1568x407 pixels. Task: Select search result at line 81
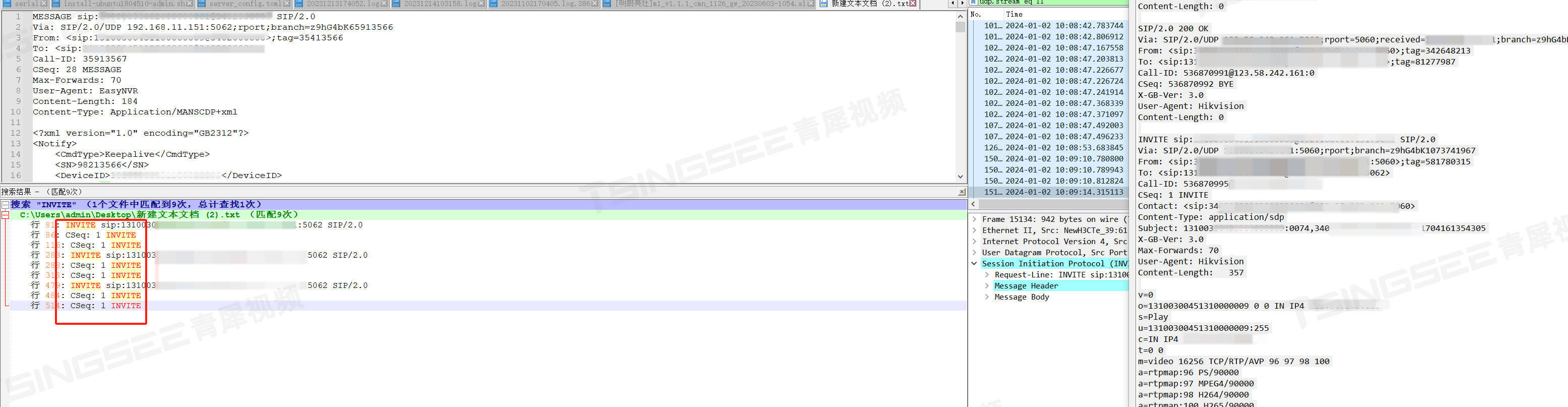pyautogui.click(x=197, y=225)
